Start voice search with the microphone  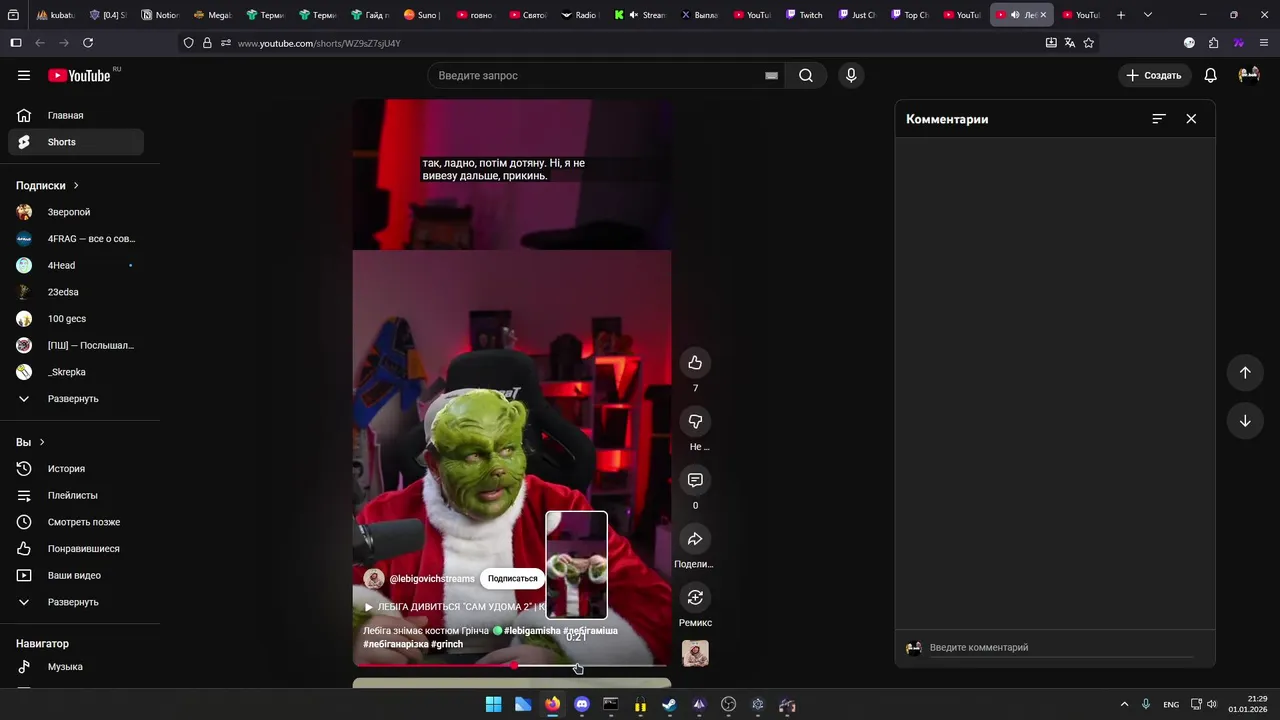851,75
